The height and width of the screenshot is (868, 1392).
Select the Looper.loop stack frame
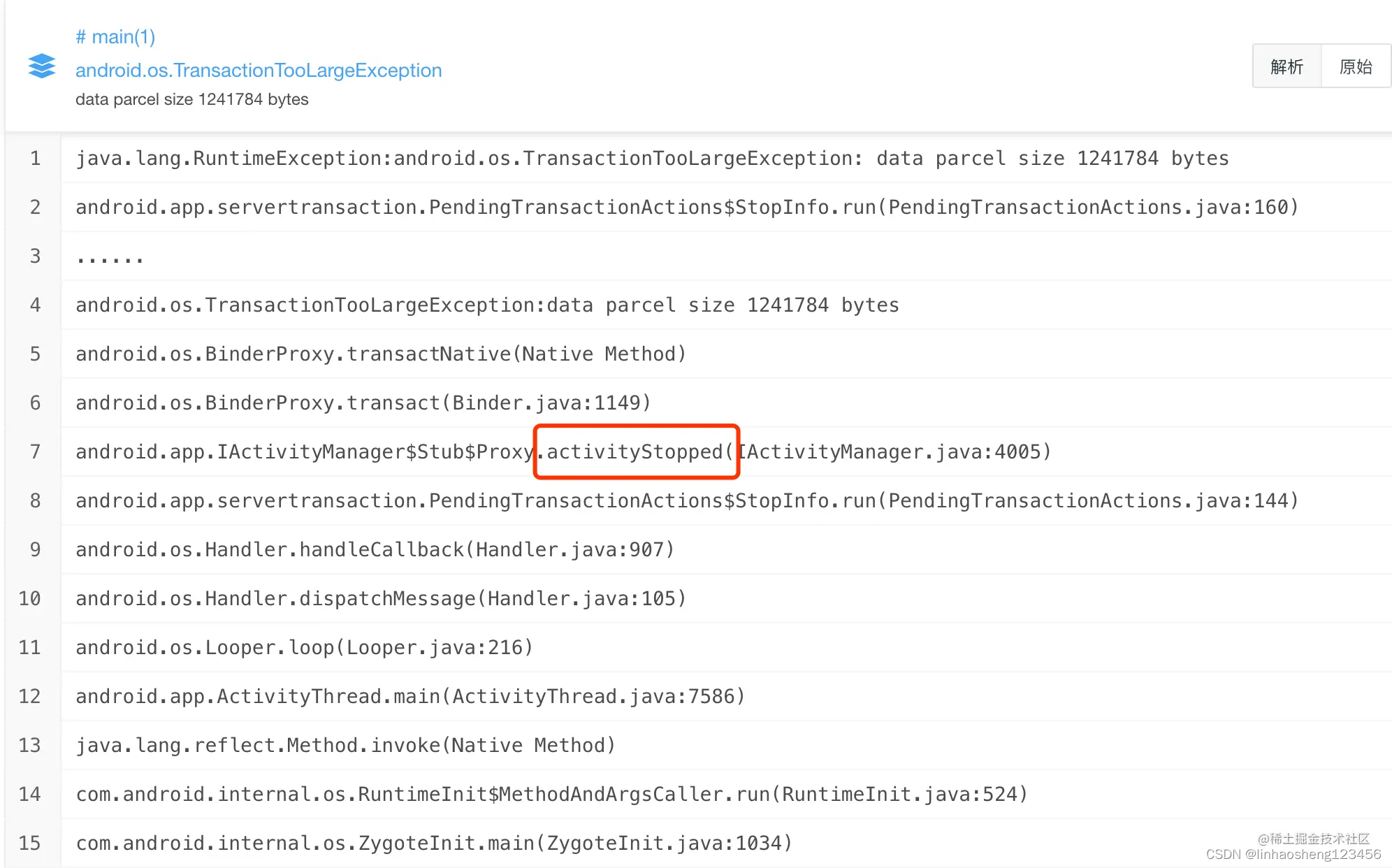pos(304,648)
